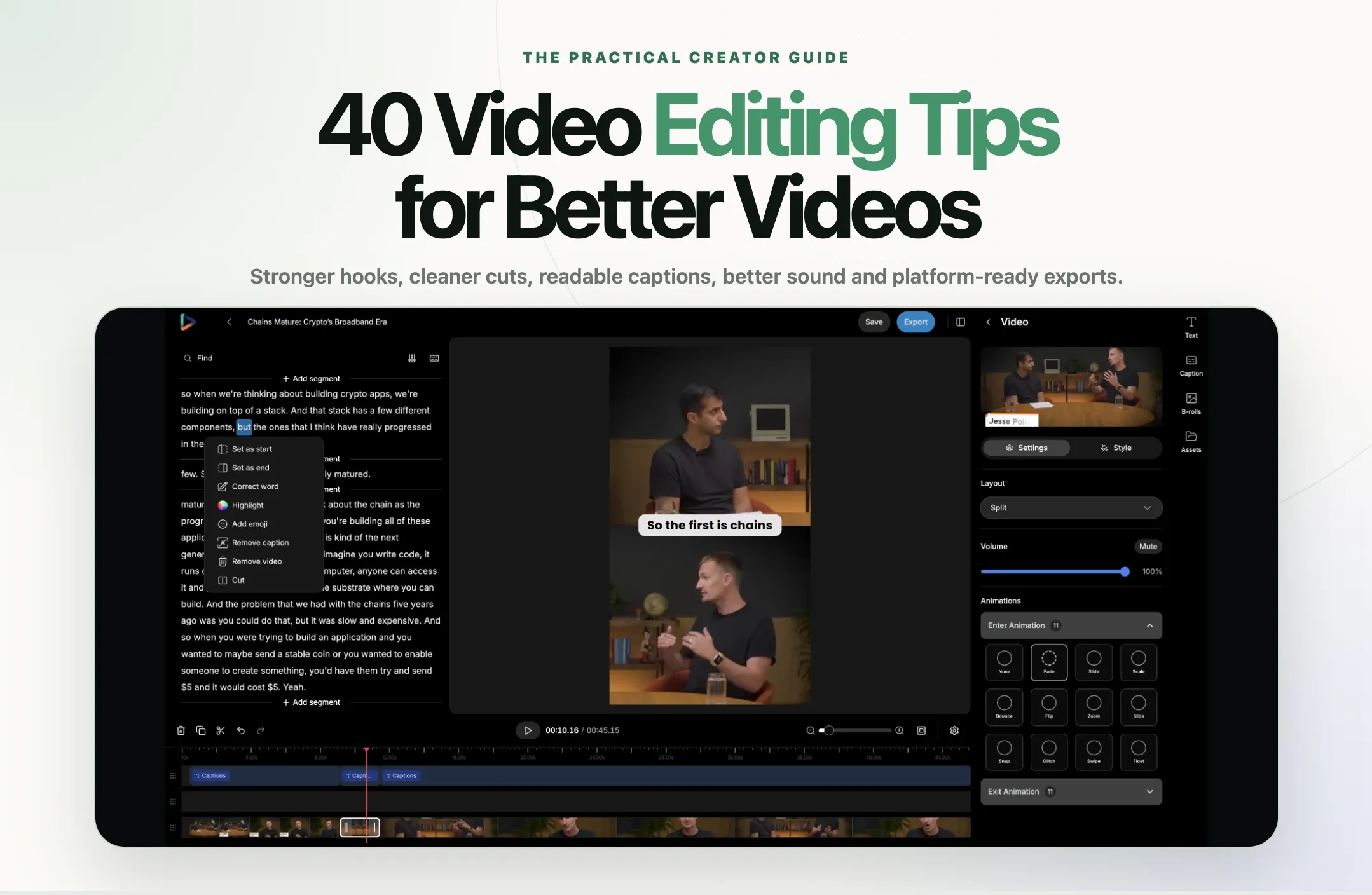The image size is (1372, 895).
Task: Select Snap enter animation
Action: point(1004,752)
